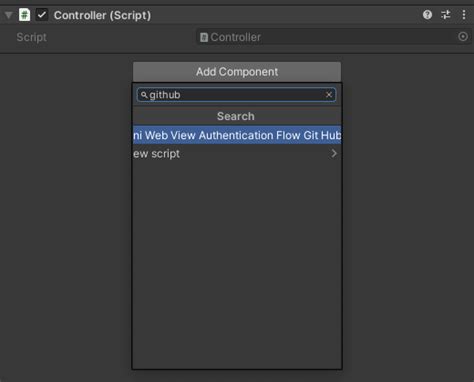Click the magnifier icon in search box
The width and height of the screenshot is (474, 382).
coord(144,95)
